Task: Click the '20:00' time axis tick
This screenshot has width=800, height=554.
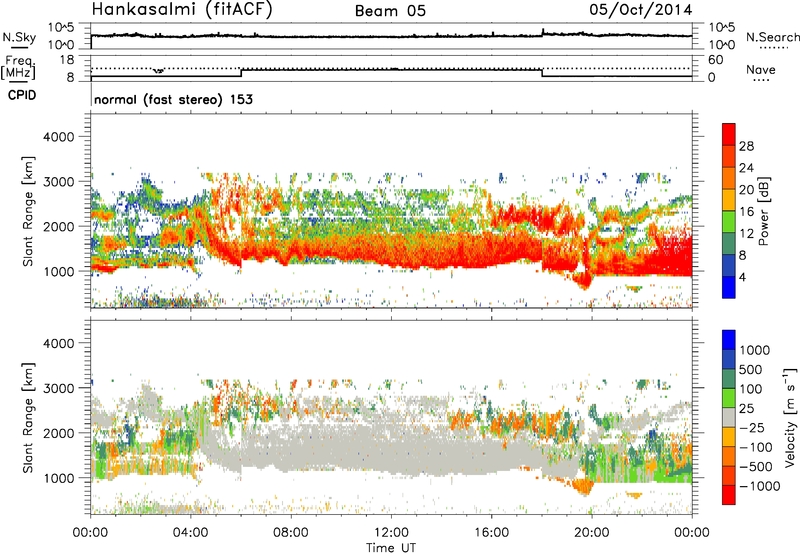Action: (591, 533)
